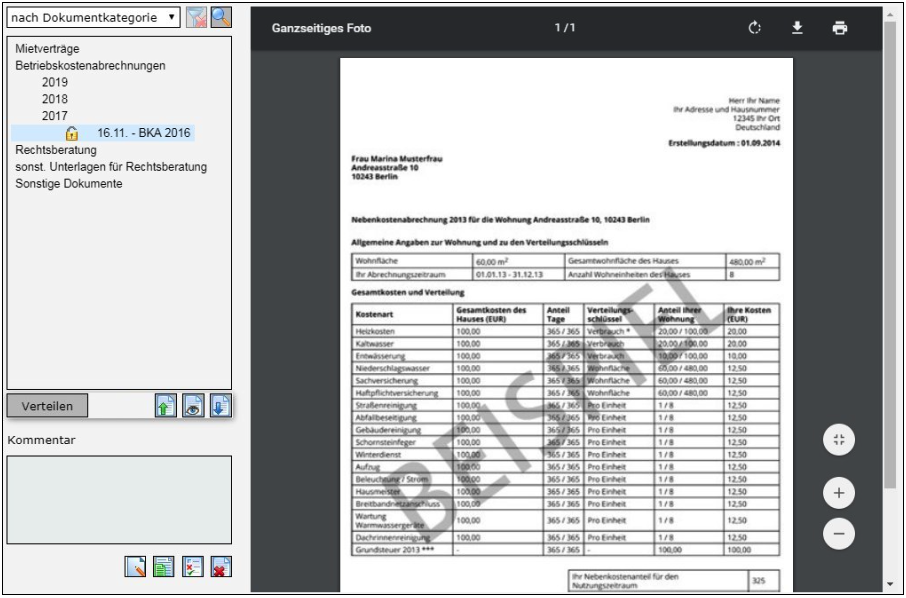The image size is (906, 598).
Task: Open the 2018 folder in the tree
Action: pyautogui.click(x=54, y=99)
